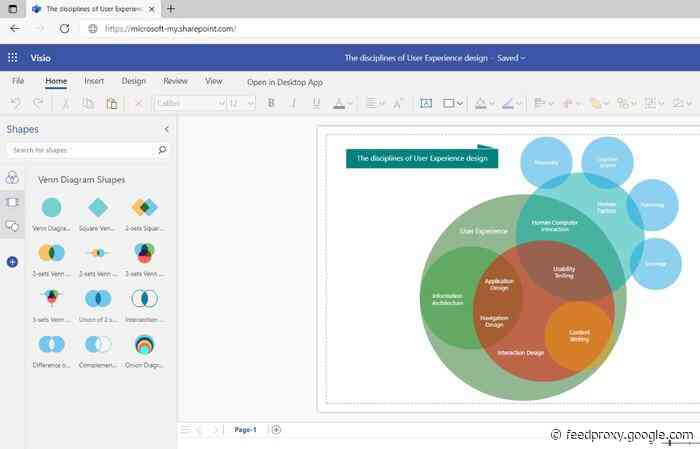Click the shape search magnifier icon

coord(162,150)
